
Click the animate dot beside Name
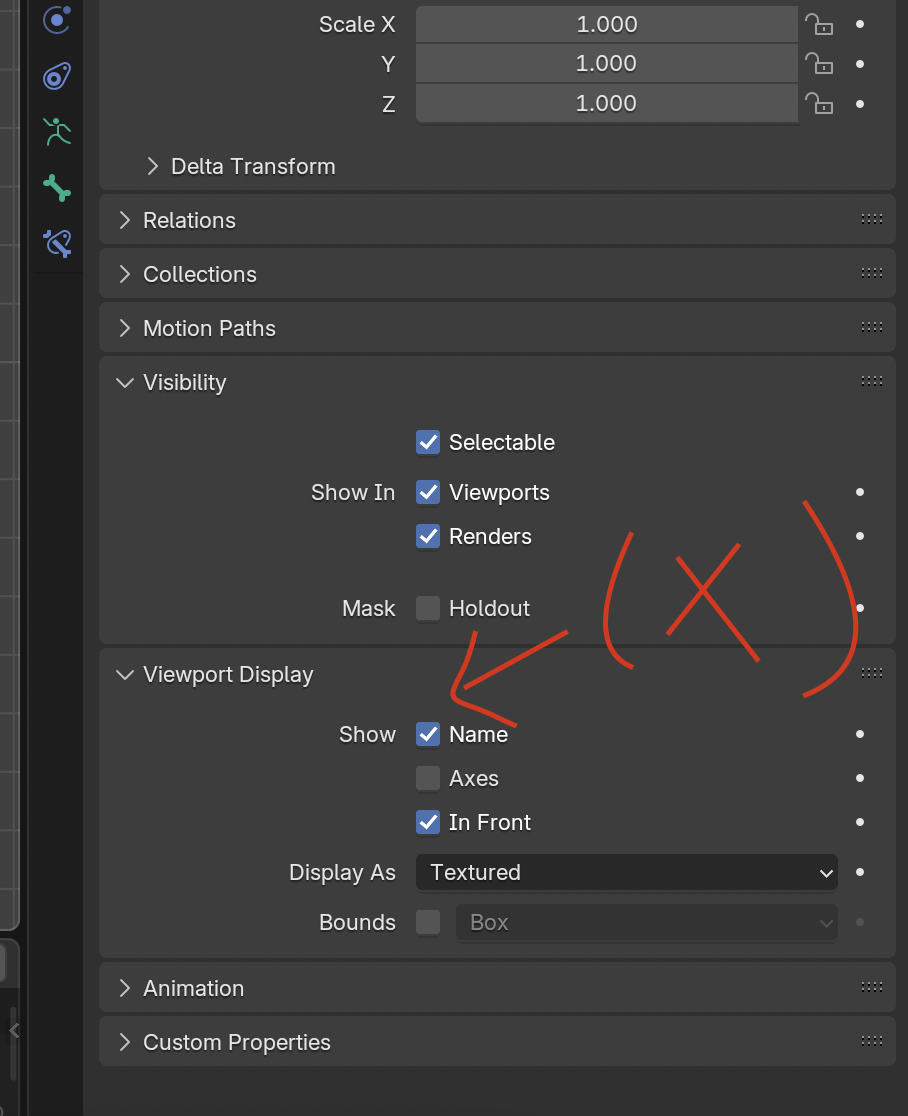[860, 734]
